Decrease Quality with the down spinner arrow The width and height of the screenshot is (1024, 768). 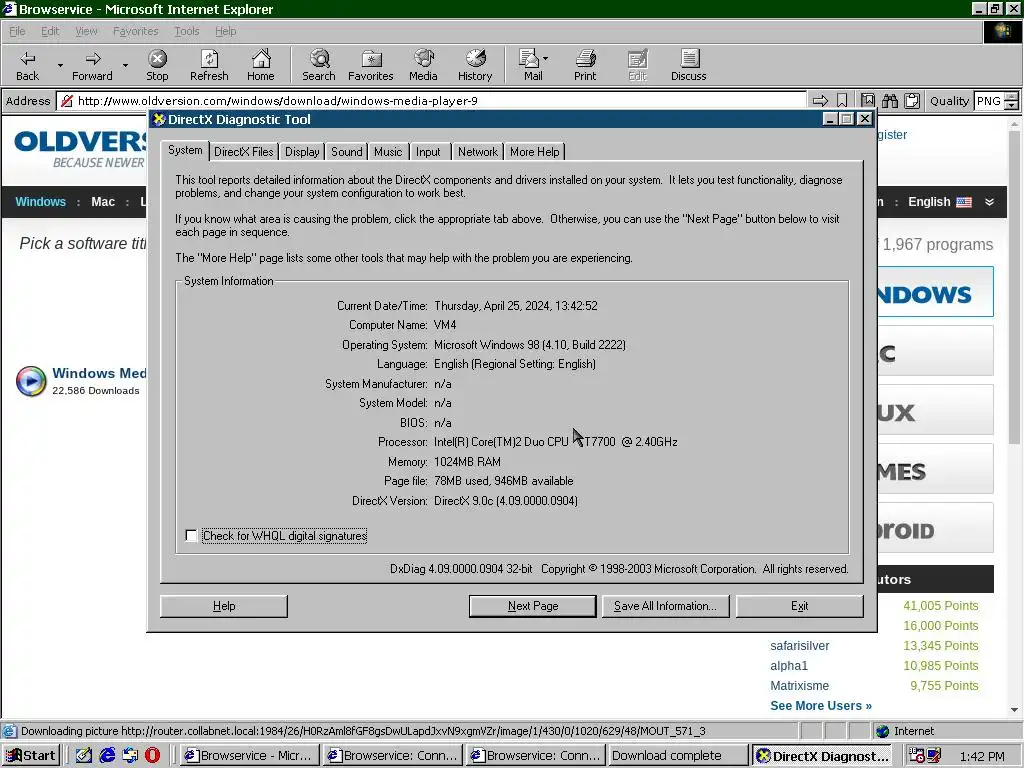tap(1012, 105)
